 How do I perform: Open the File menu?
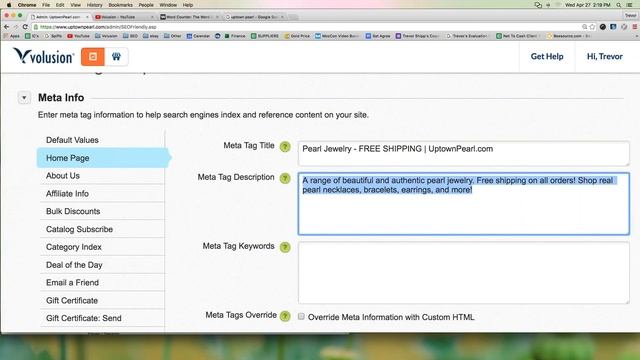pos(46,5)
